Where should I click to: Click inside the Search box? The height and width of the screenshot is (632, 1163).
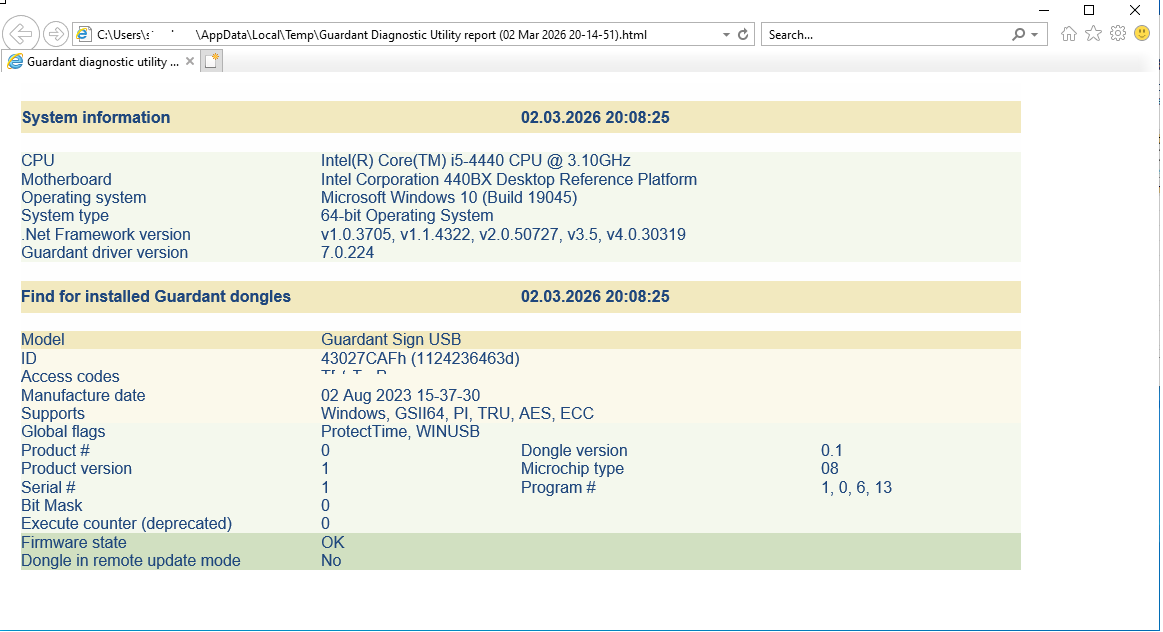pyautogui.click(x=880, y=34)
